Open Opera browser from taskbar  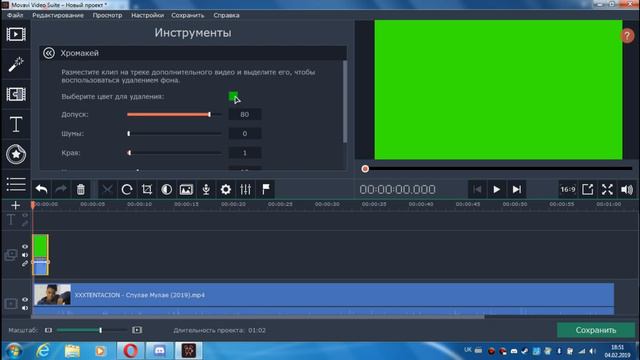130,351
